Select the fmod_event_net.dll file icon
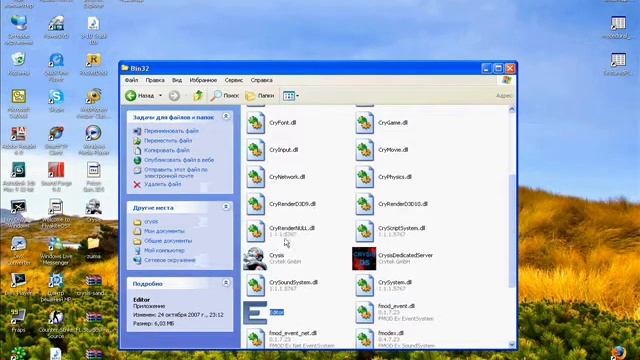This screenshot has height=360, width=640. pos(256,339)
